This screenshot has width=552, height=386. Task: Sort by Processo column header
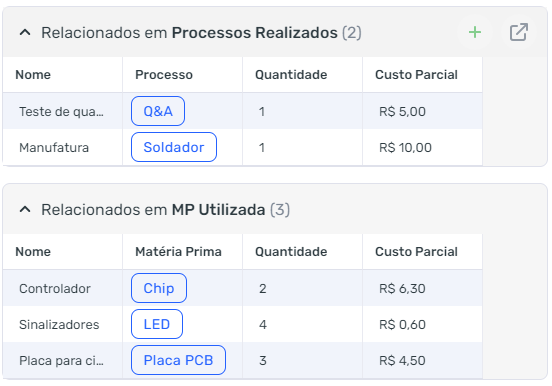click(164, 75)
